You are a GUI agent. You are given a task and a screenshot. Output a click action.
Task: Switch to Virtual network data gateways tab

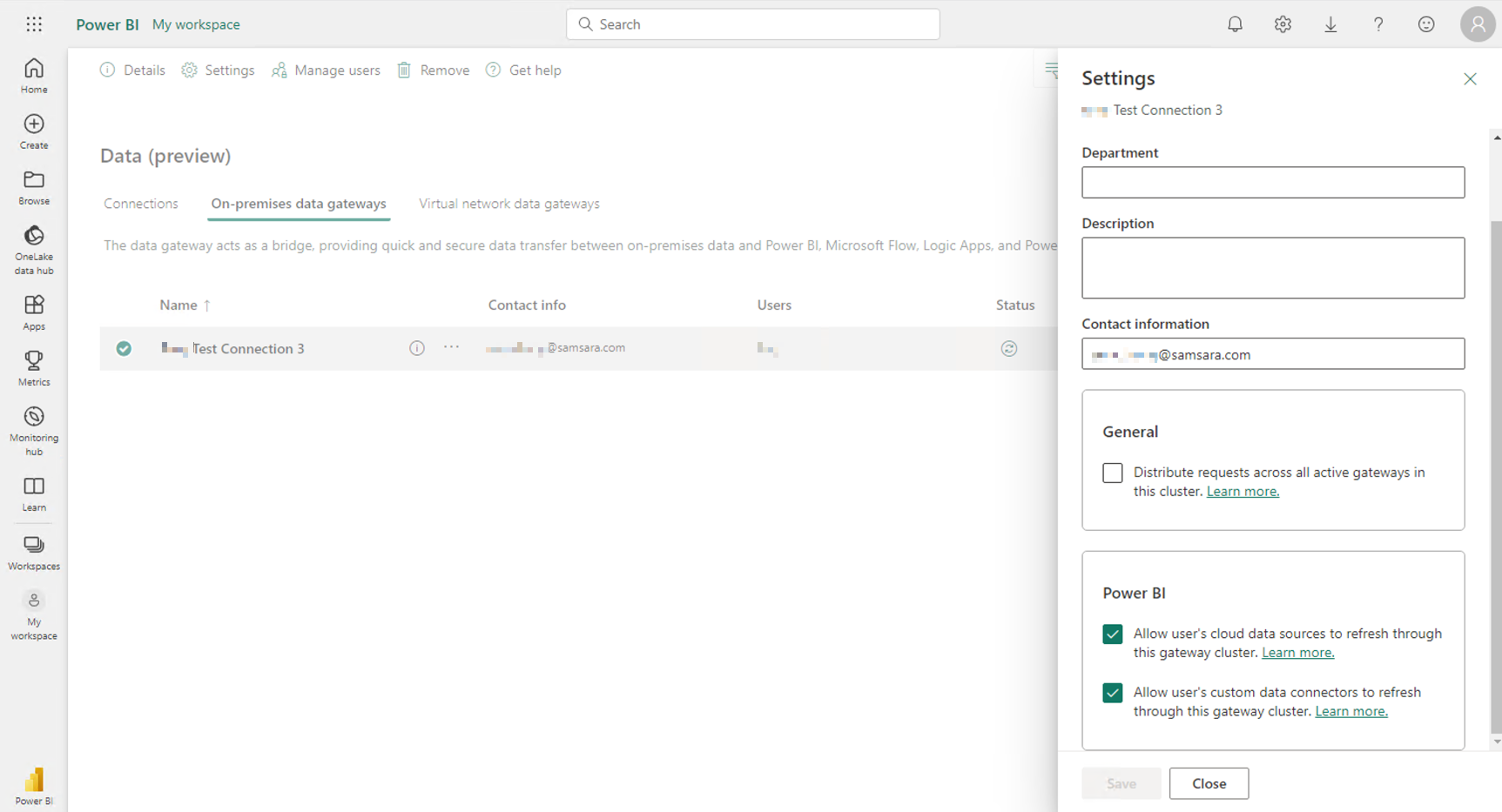click(x=509, y=203)
